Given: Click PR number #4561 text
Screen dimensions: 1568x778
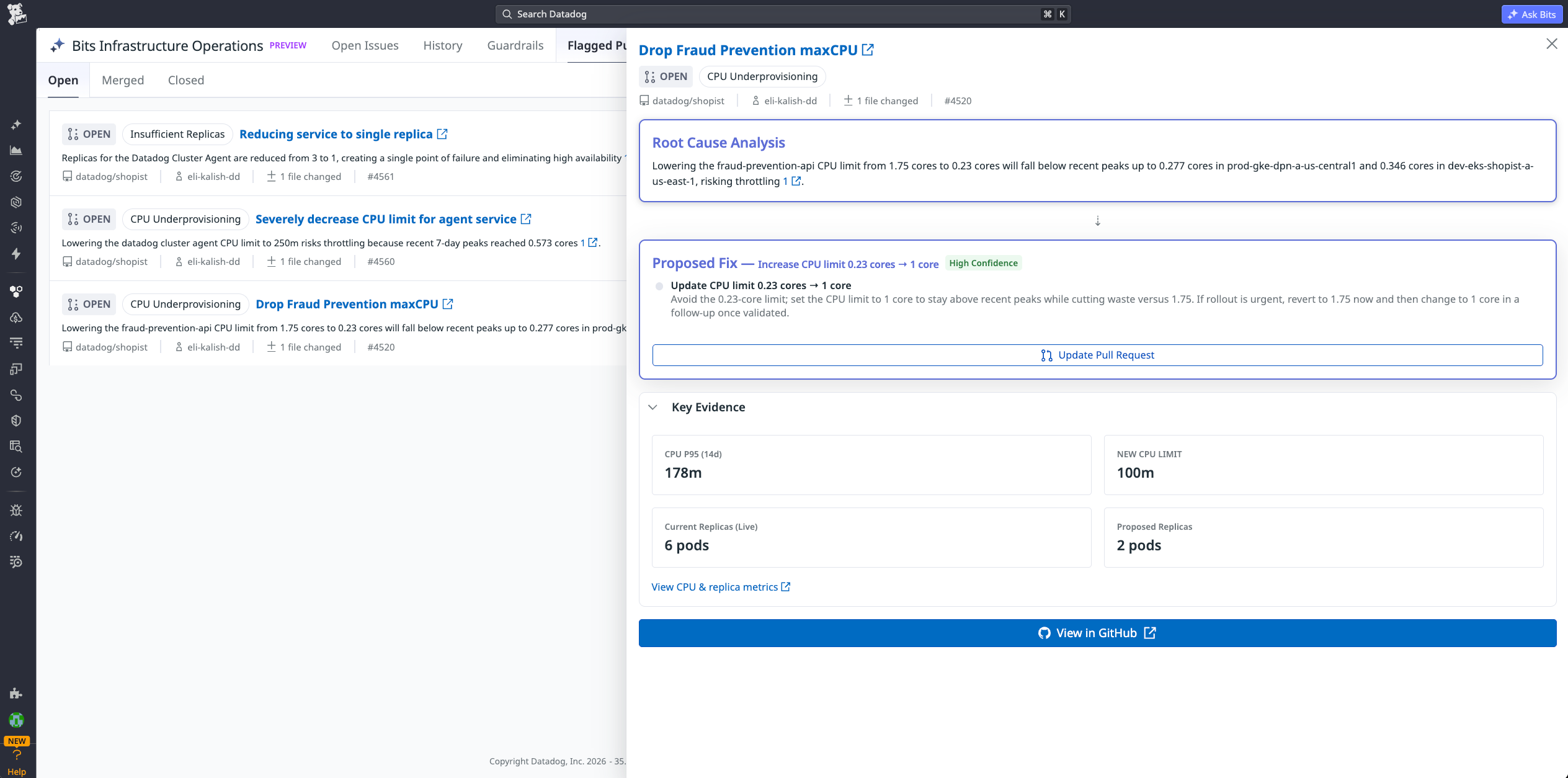Looking at the screenshot, I should coord(381,177).
